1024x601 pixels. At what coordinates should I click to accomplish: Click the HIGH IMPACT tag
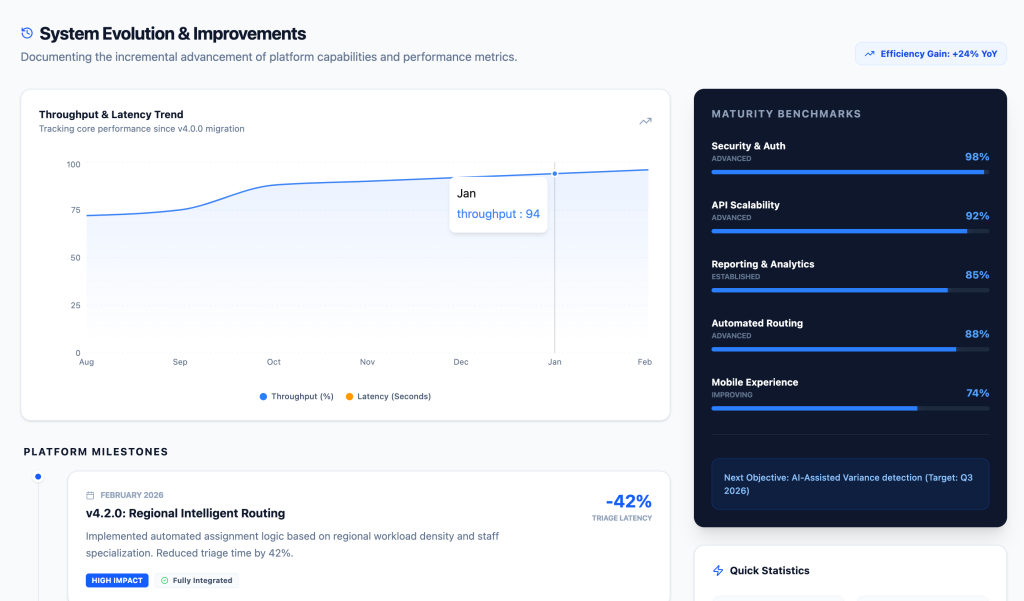[117, 580]
